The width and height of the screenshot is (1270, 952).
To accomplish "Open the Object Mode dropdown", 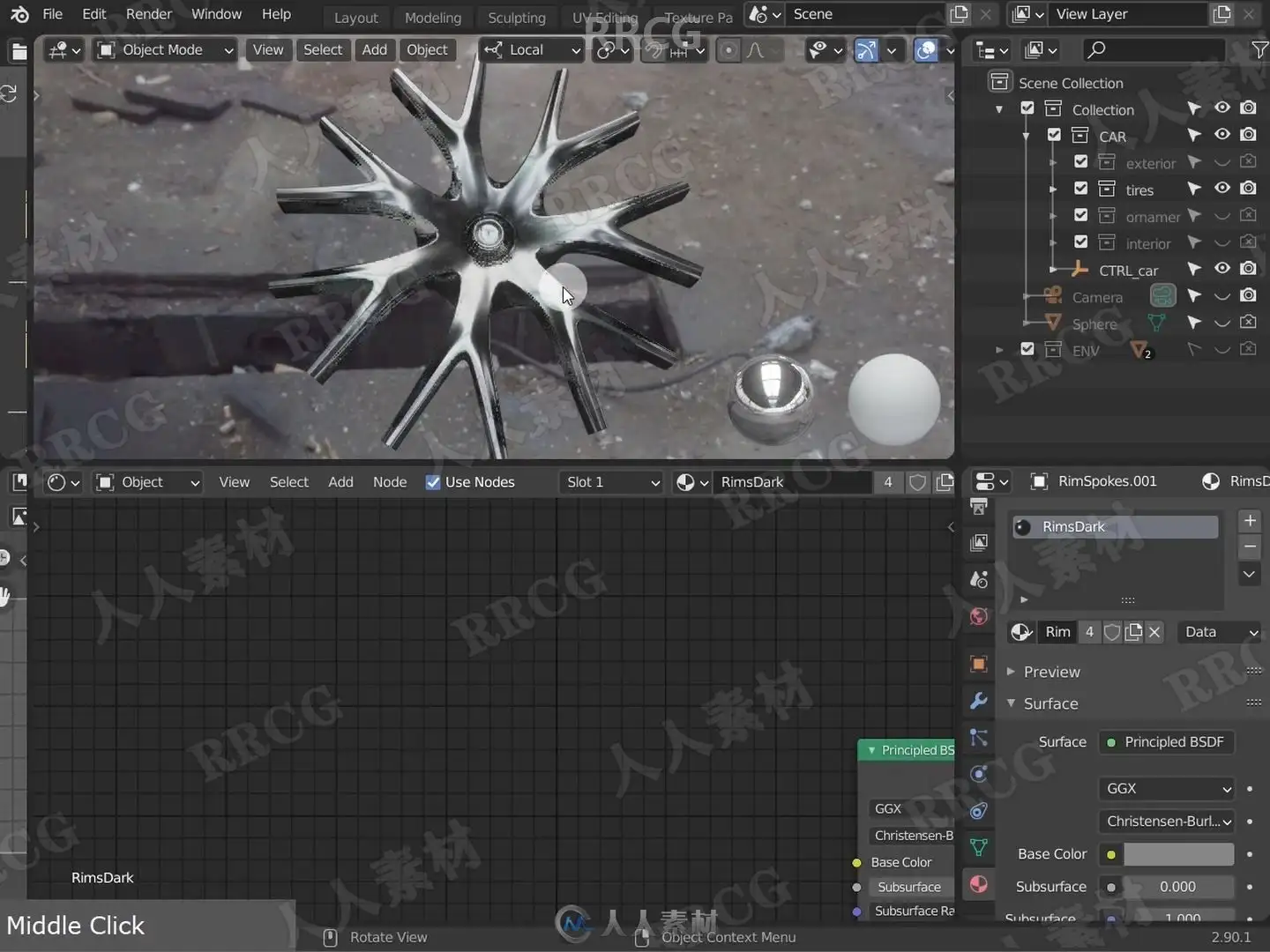I will tap(166, 50).
